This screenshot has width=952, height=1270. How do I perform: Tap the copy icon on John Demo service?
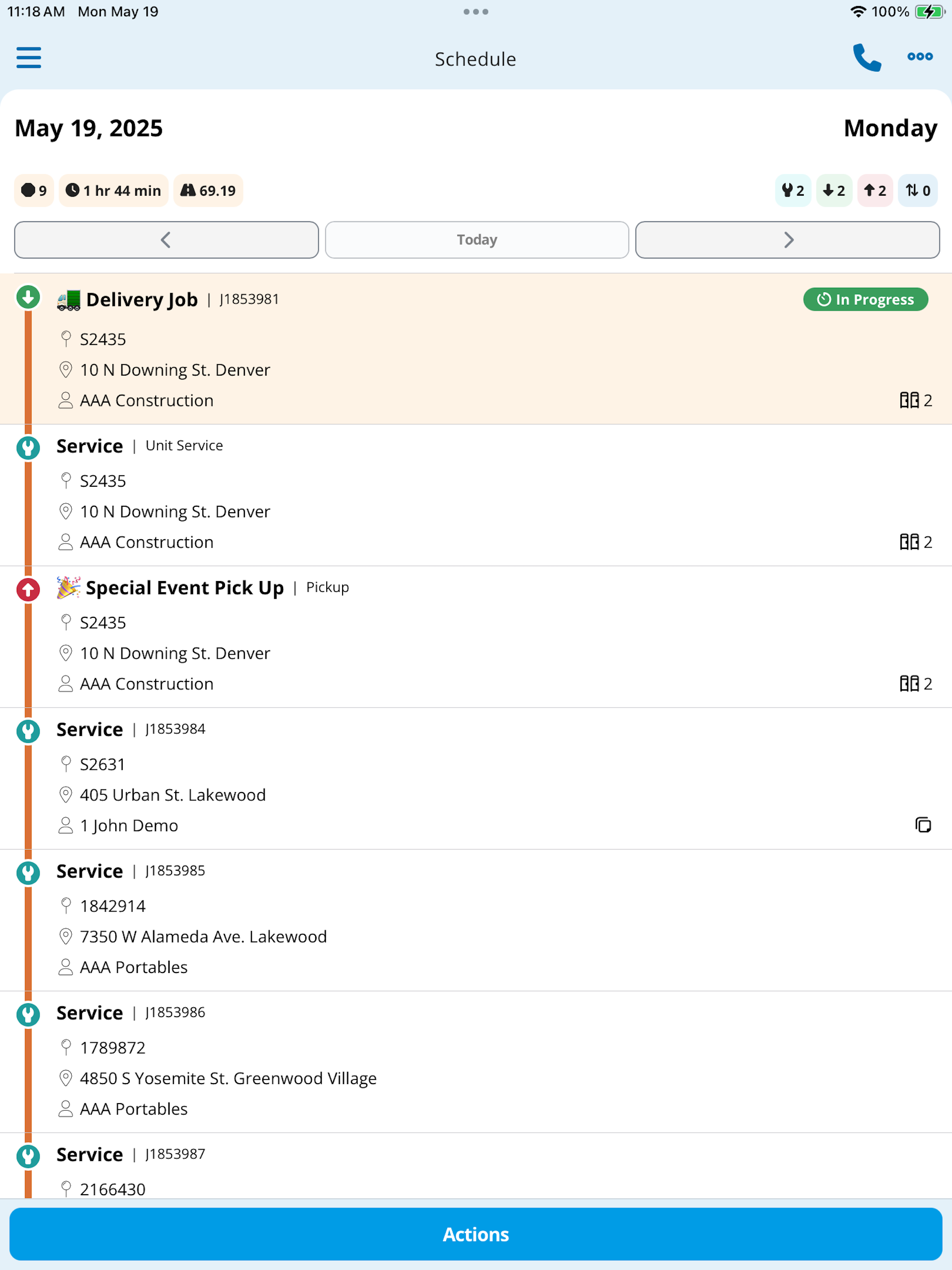pos(923,825)
